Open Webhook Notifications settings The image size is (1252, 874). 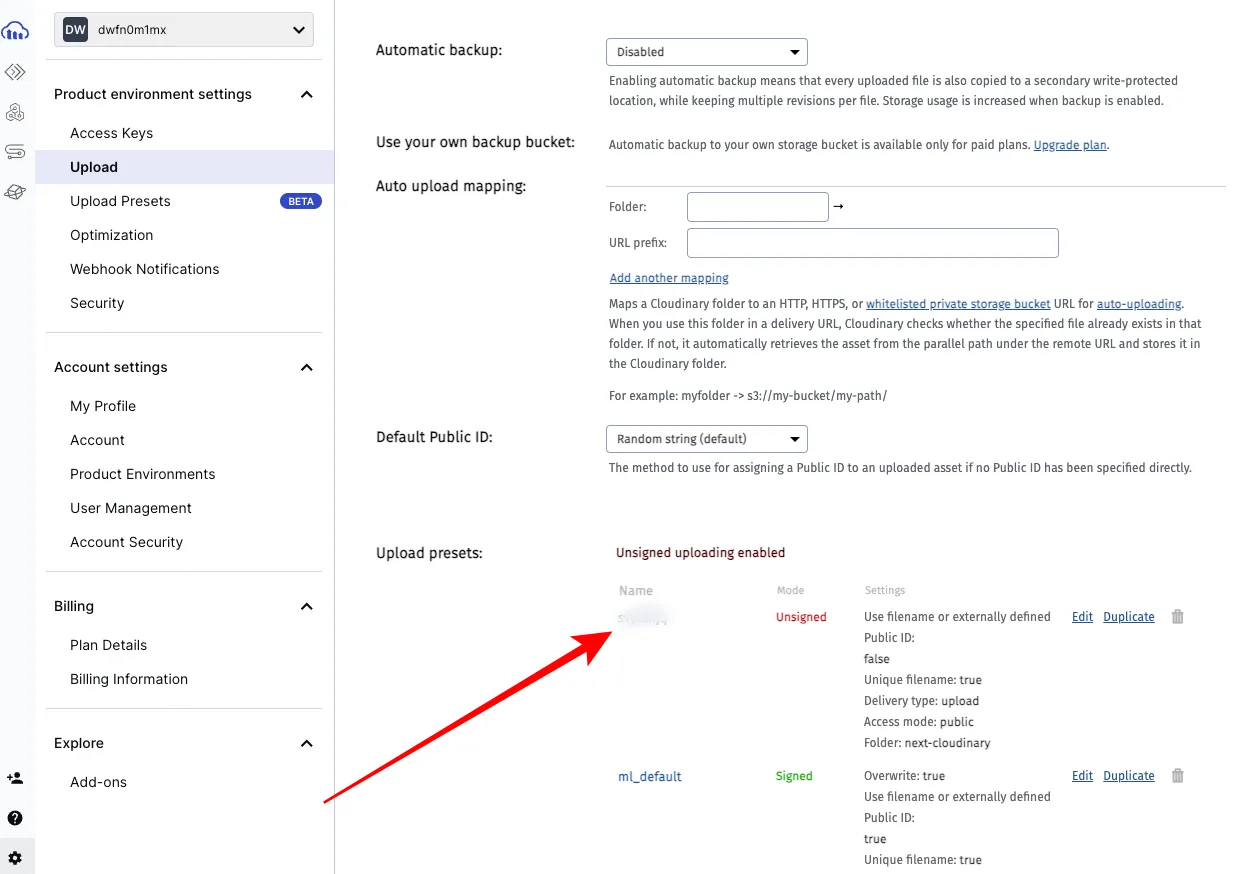(x=144, y=269)
